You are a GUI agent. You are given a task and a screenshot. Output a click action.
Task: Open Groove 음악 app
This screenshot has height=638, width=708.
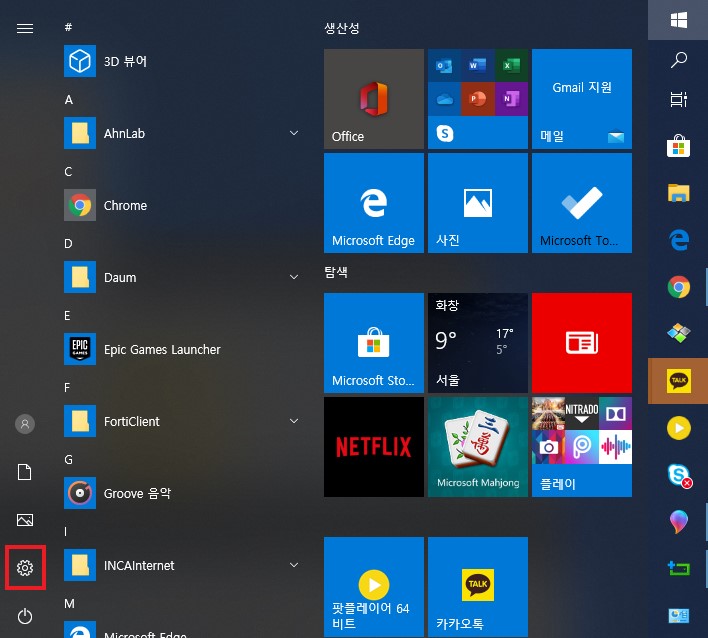pyautogui.click(x=181, y=493)
